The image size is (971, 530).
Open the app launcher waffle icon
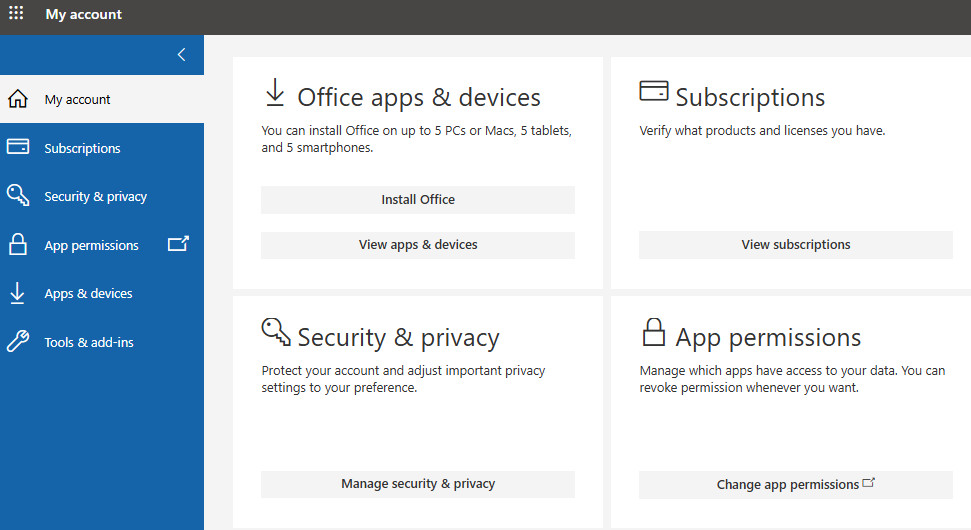16,13
